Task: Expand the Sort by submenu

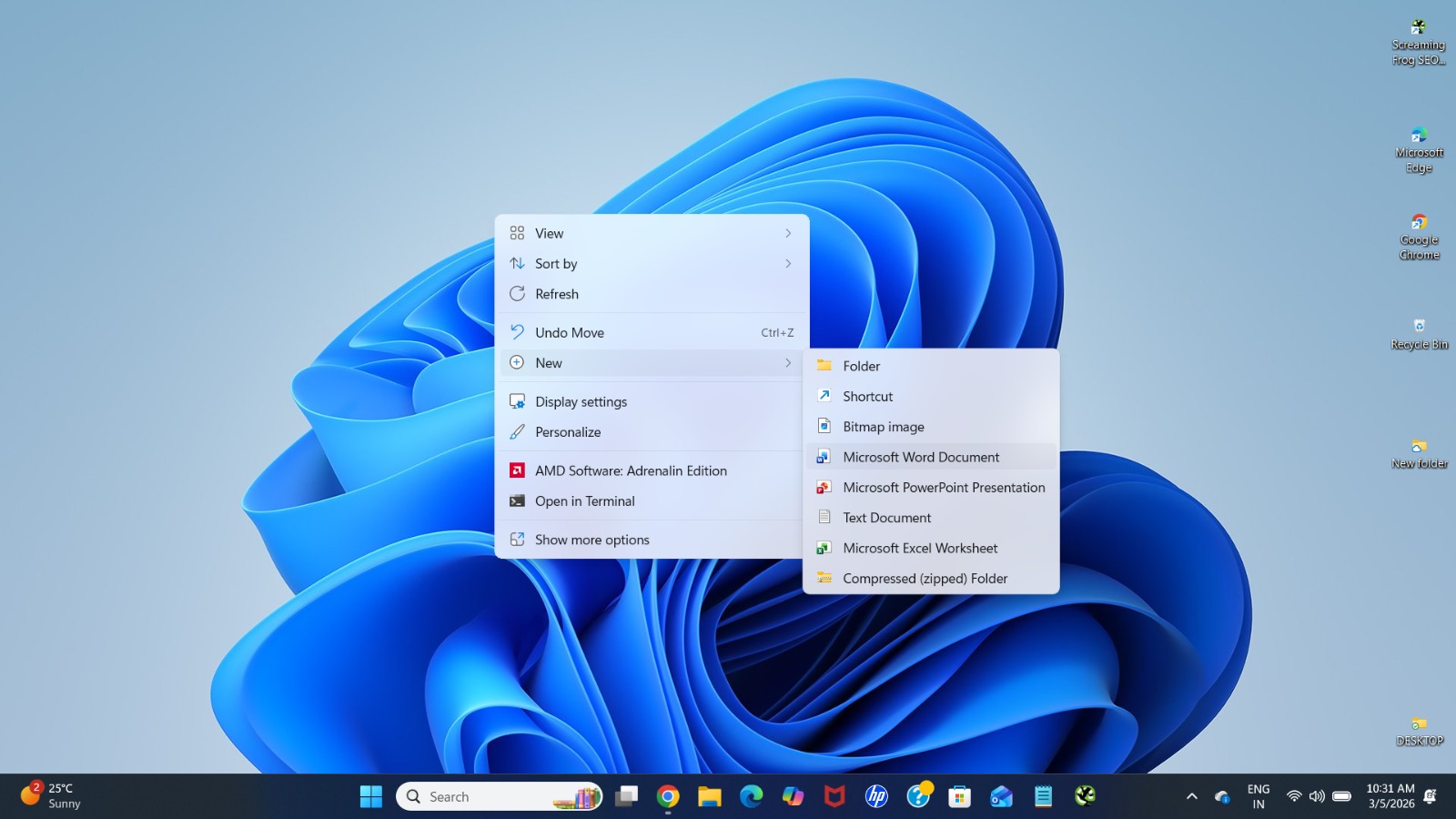Action: pos(652,264)
